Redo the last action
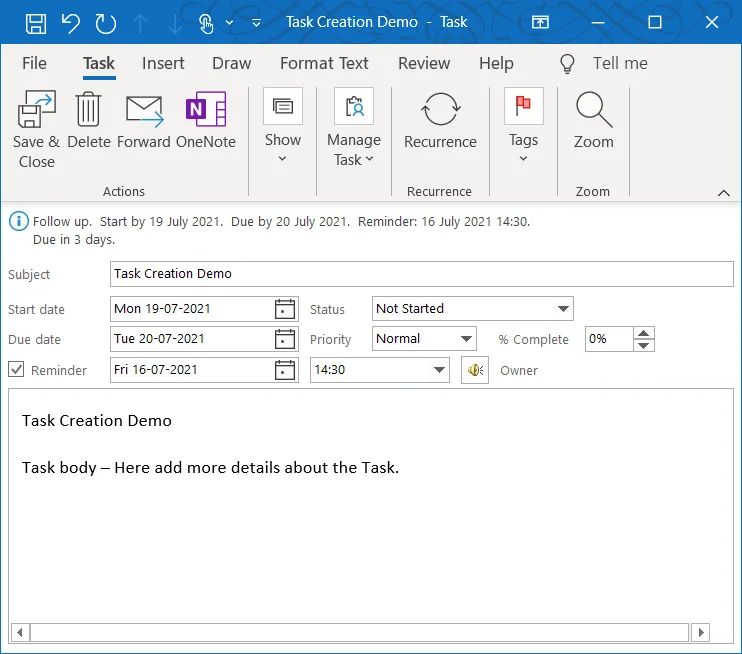 tap(106, 23)
